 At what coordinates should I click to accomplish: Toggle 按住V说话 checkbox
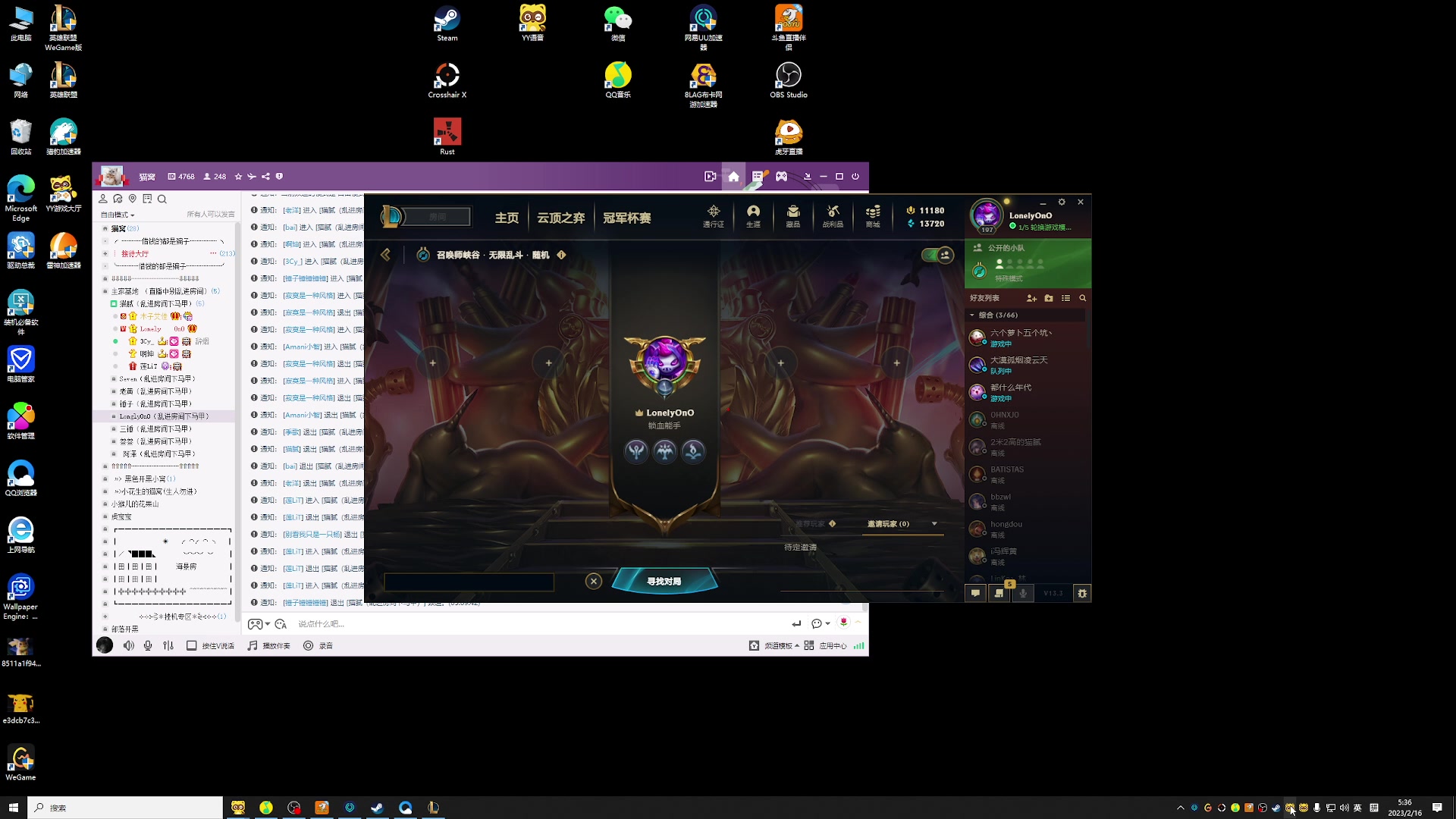click(x=191, y=645)
